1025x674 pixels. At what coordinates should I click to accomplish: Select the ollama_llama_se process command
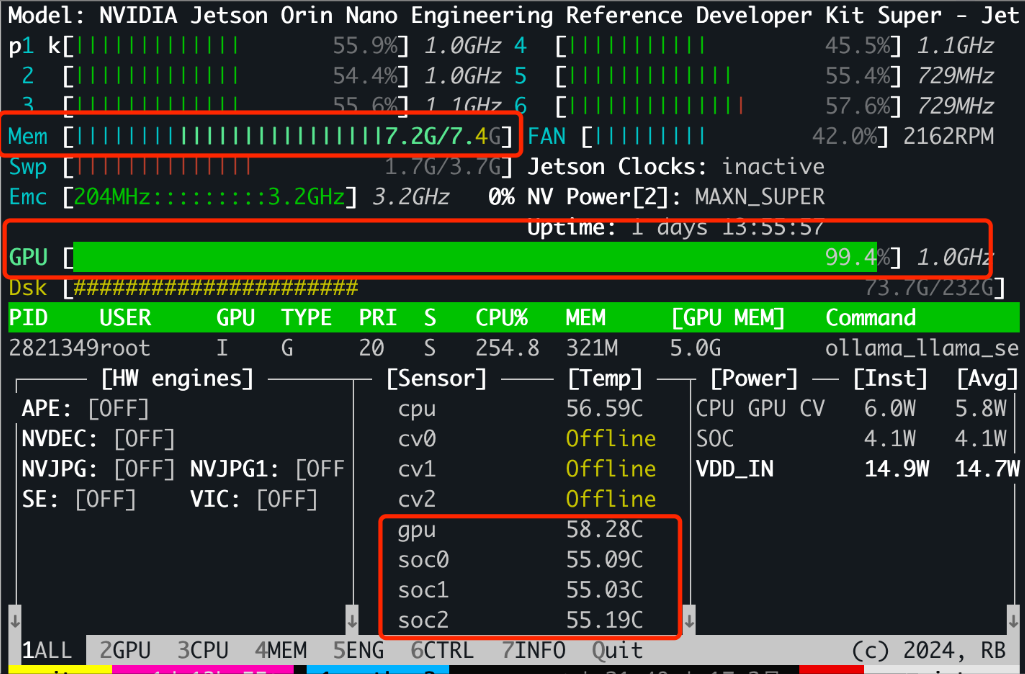click(922, 348)
